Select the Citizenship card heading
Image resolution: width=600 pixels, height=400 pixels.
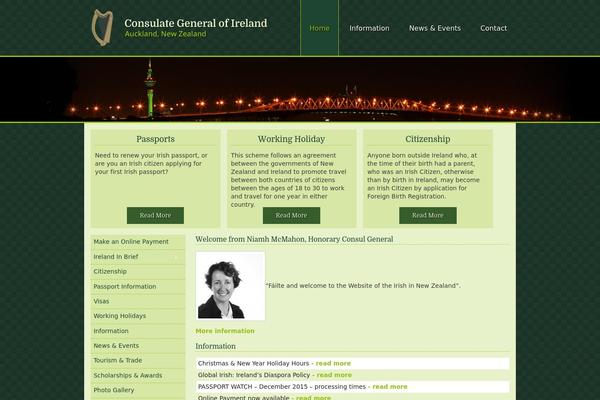(428, 139)
